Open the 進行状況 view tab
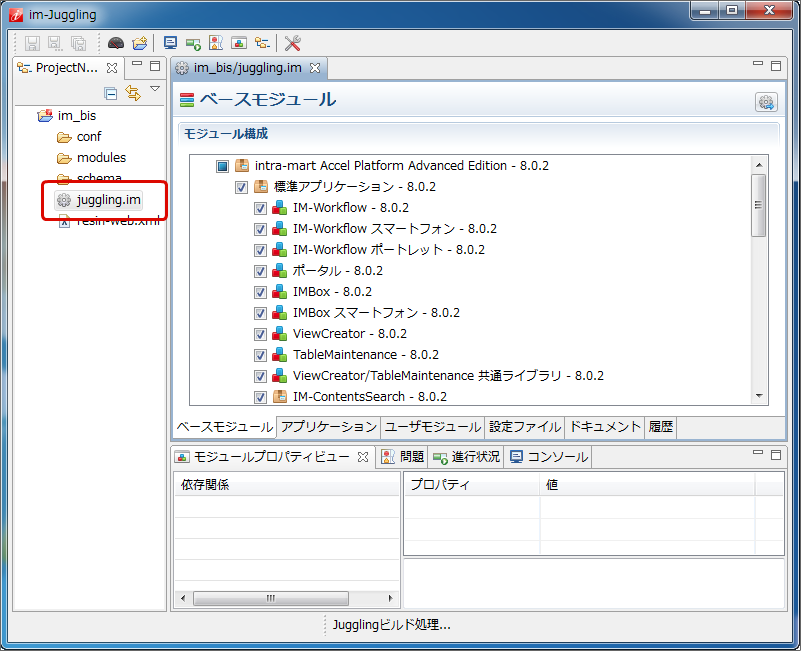Viewport: 801px width, 651px height. tap(466, 457)
